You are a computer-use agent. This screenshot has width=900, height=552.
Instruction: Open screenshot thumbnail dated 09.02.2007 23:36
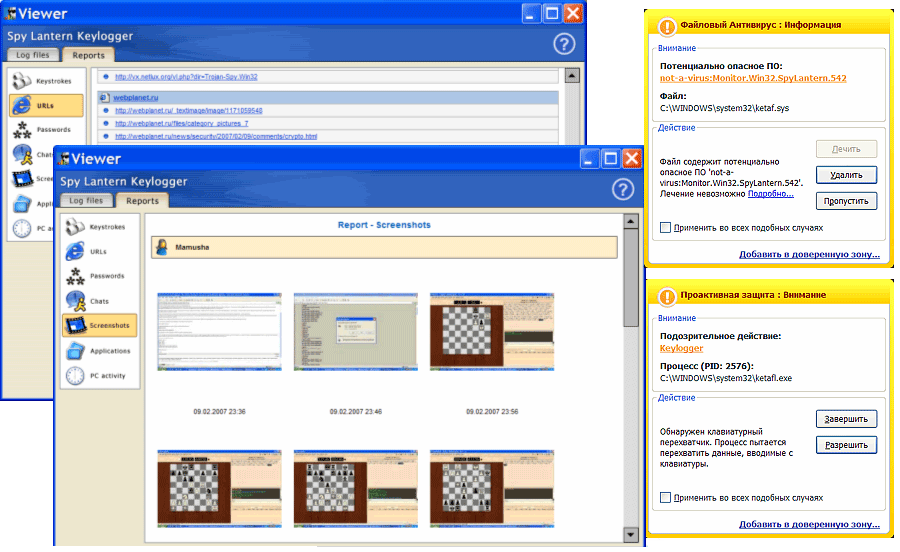[x=219, y=332]
